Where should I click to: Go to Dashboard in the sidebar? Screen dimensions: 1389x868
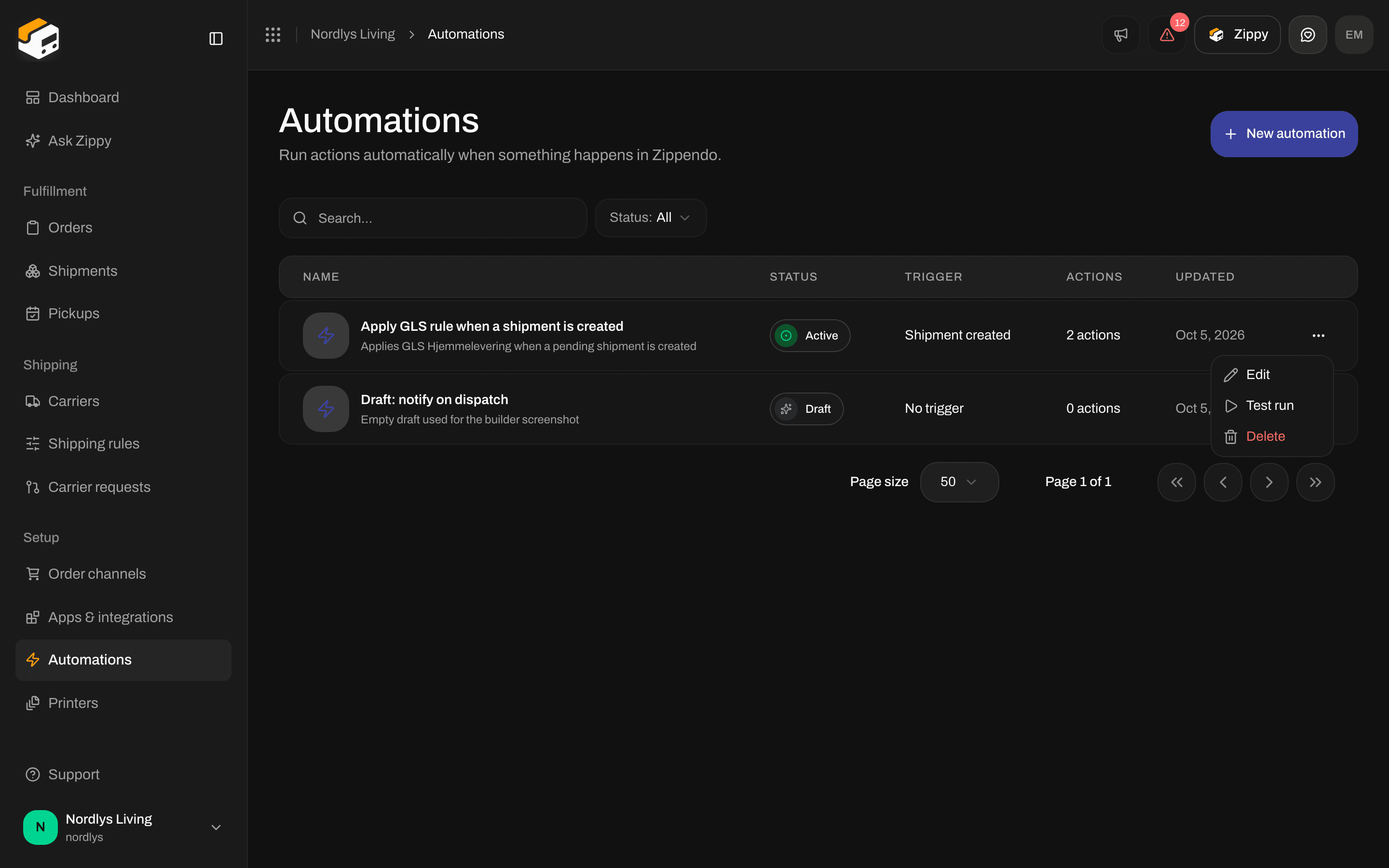(x=123, y=97)
